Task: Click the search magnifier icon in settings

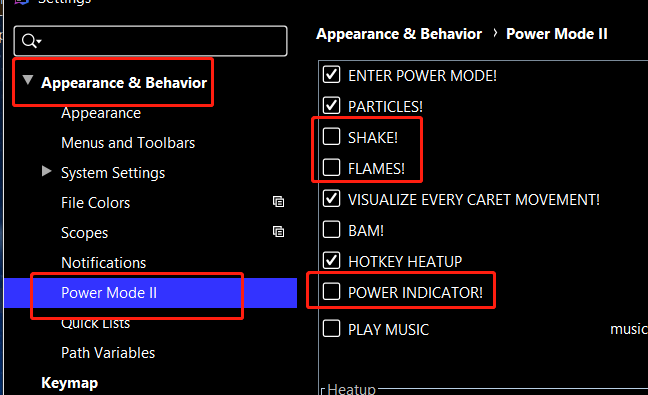Action: (31, 41)
